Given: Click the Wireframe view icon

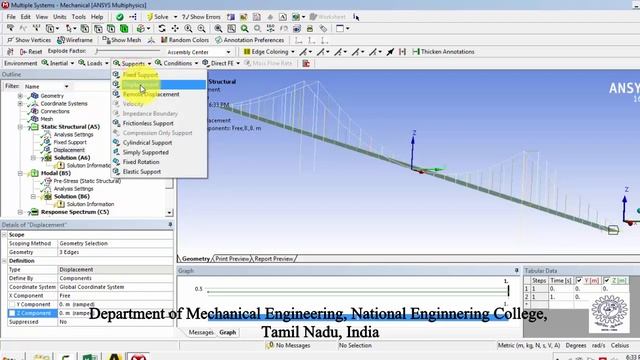Looking at the screenshot, I should pyautogui.click(x=61, y=40).
